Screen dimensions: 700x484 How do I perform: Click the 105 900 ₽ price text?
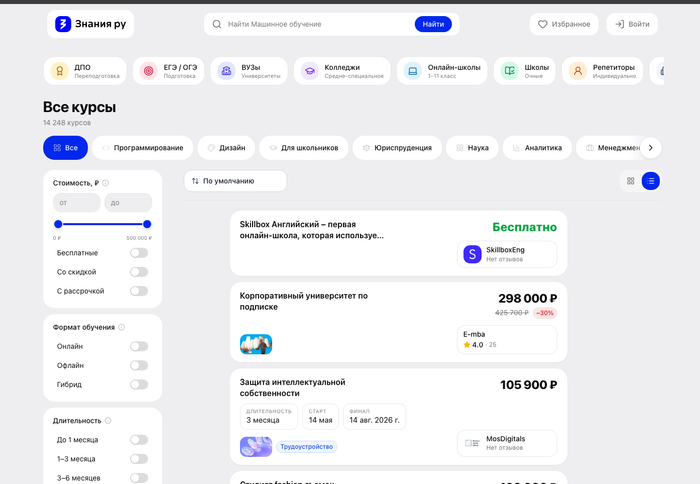tap(529, 385)
